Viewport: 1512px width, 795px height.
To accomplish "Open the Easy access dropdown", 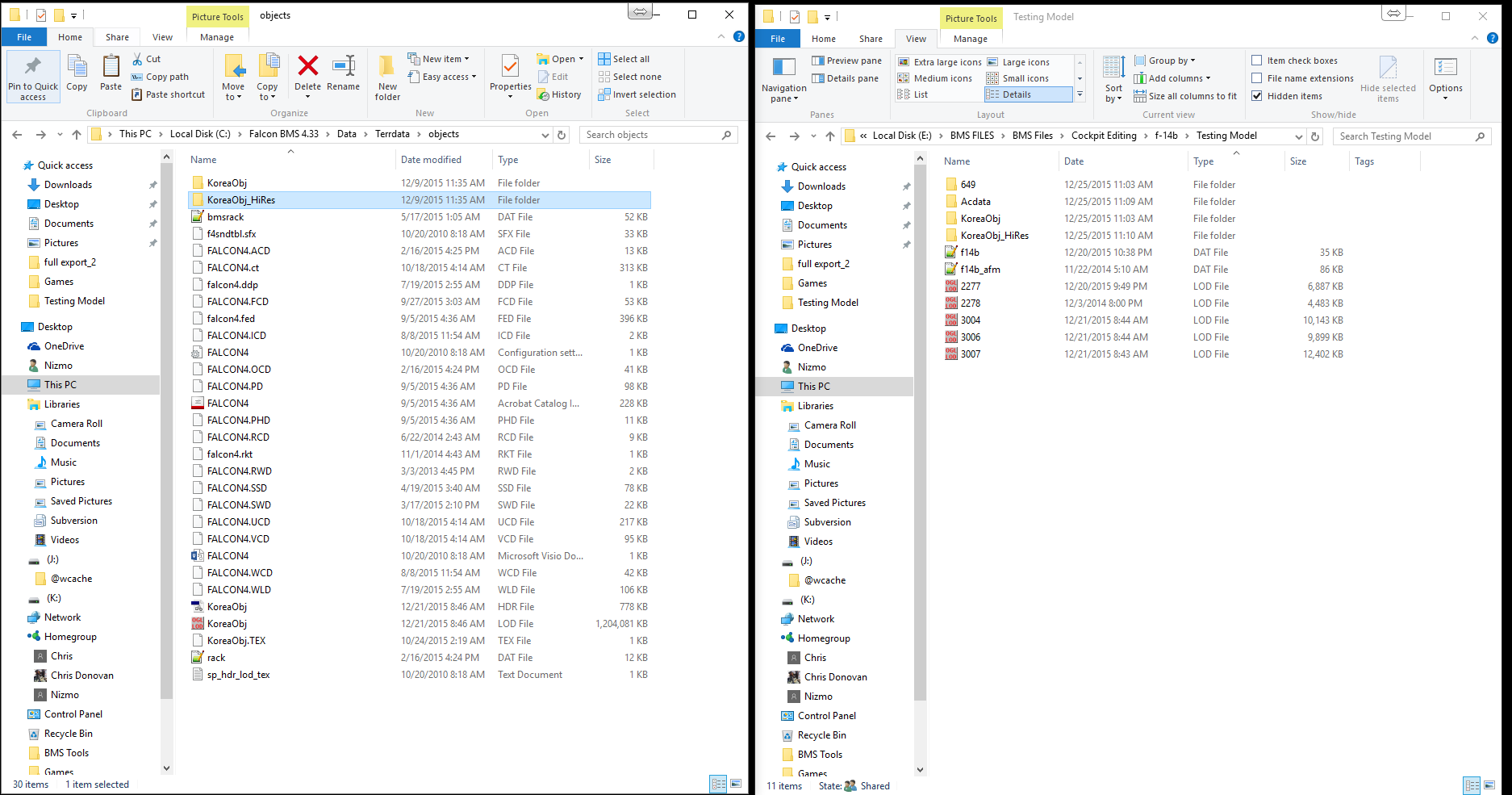I will (442, 77).
